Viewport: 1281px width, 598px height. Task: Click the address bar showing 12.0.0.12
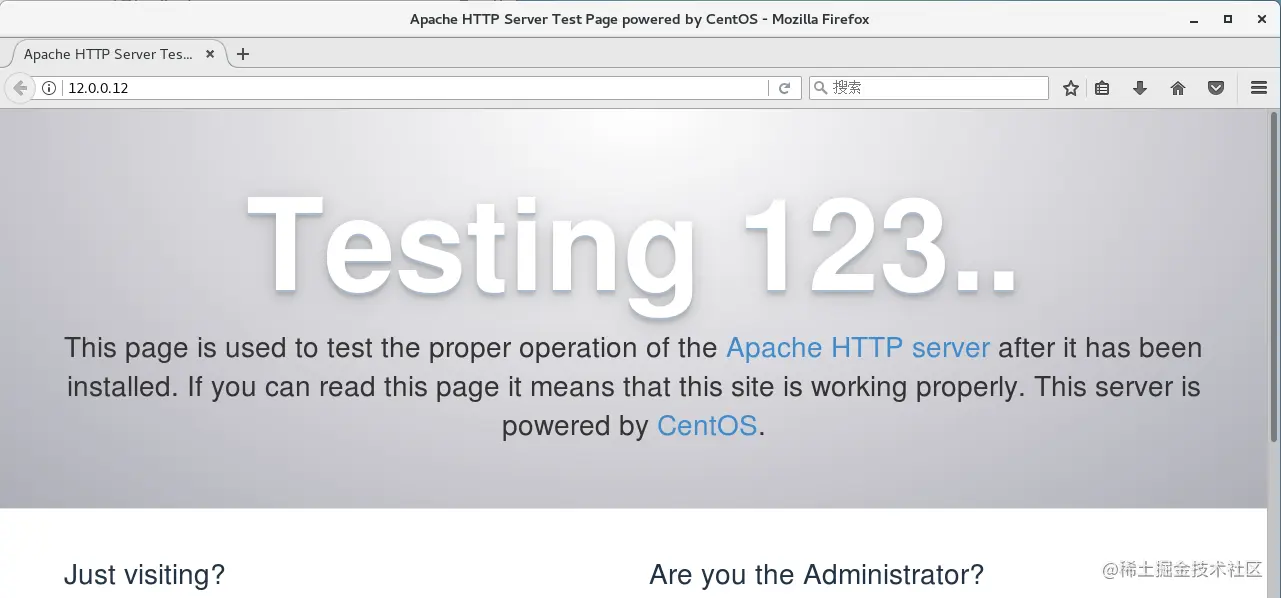point(400,88)
